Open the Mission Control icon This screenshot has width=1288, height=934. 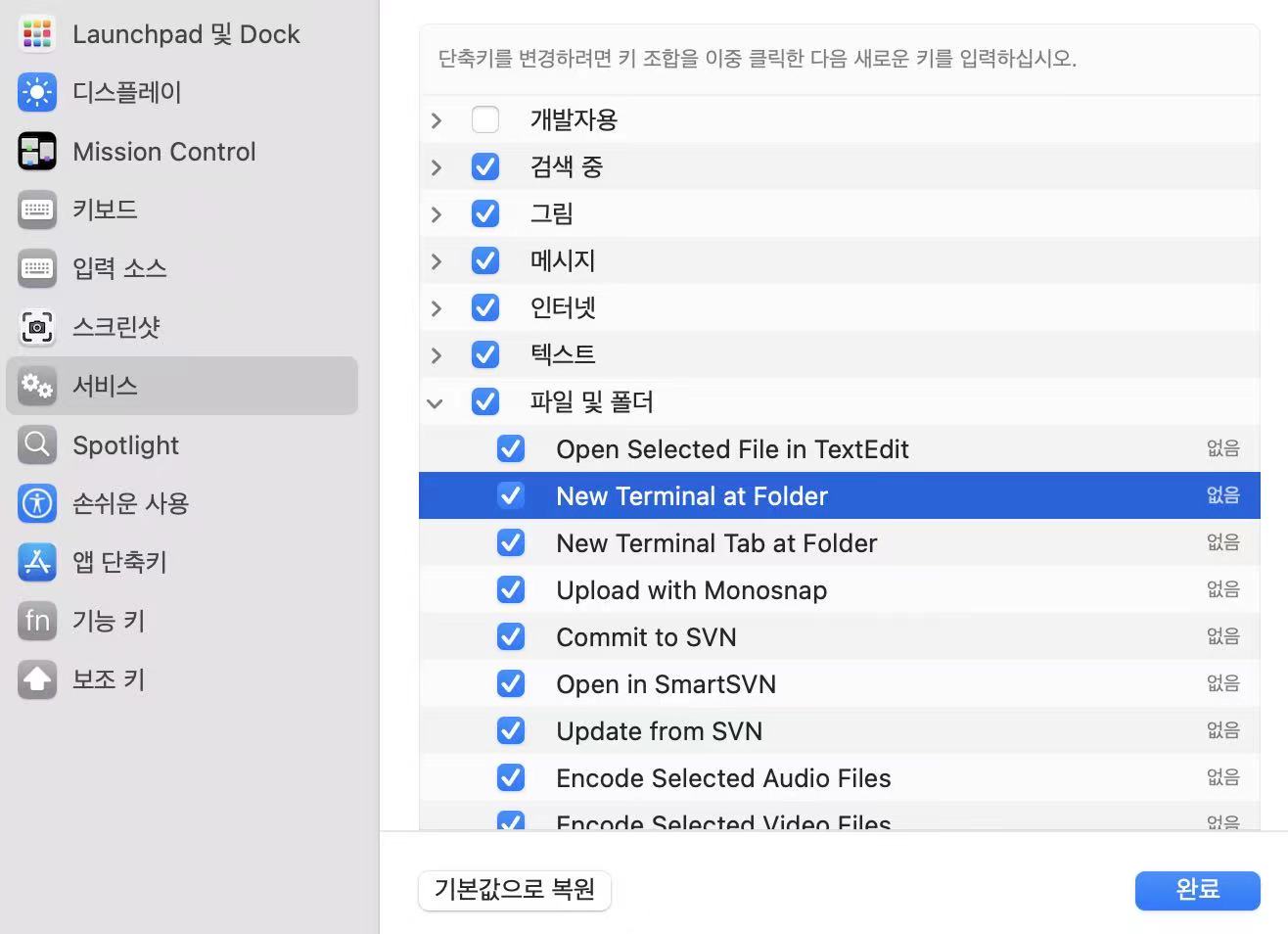pos(37,152)
